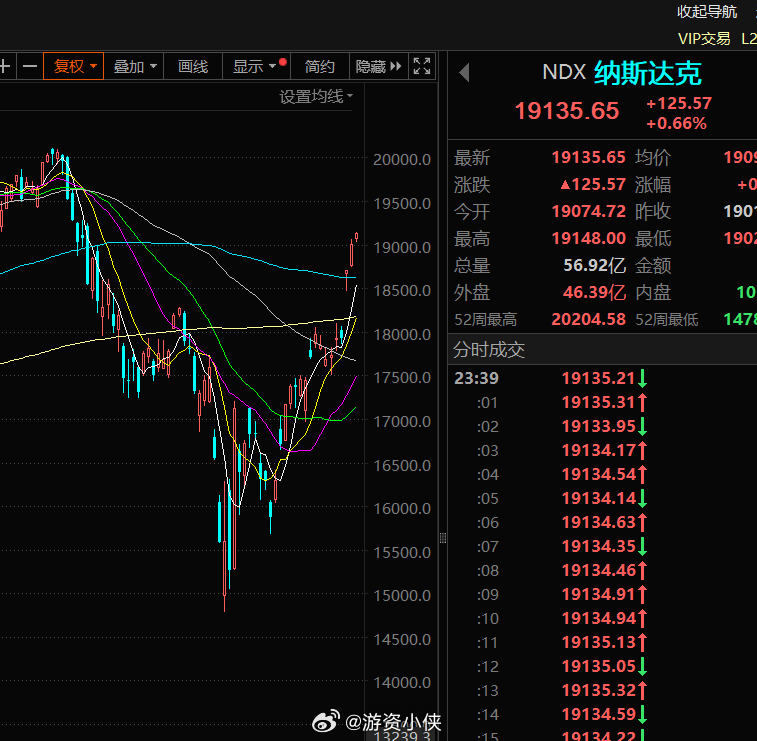Click the 52周最低 label
Image resolution: width=757 pixels, height=741 pixels.
(x=667, y=320)
